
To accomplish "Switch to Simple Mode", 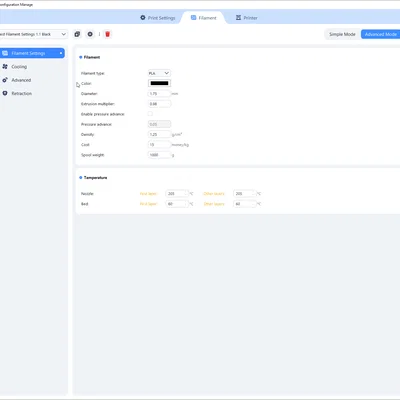I will coord(342,34).
